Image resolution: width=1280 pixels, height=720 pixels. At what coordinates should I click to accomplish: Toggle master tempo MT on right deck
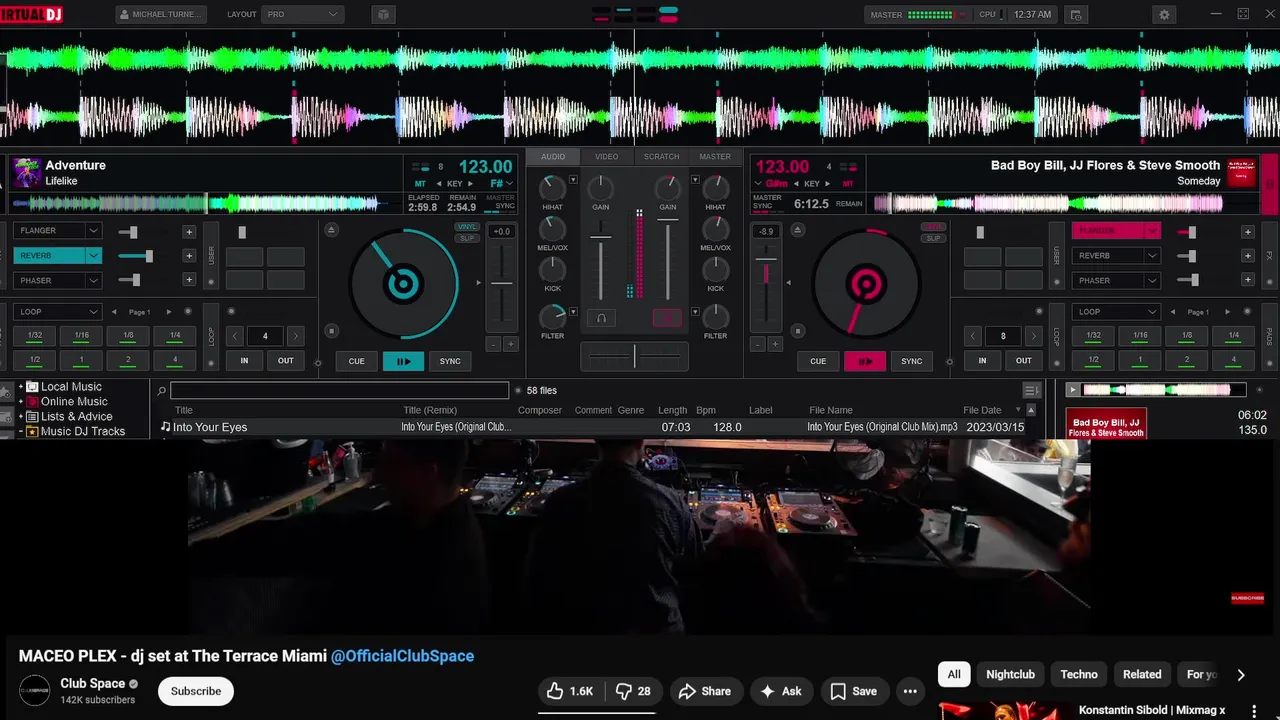pos(848,184)
